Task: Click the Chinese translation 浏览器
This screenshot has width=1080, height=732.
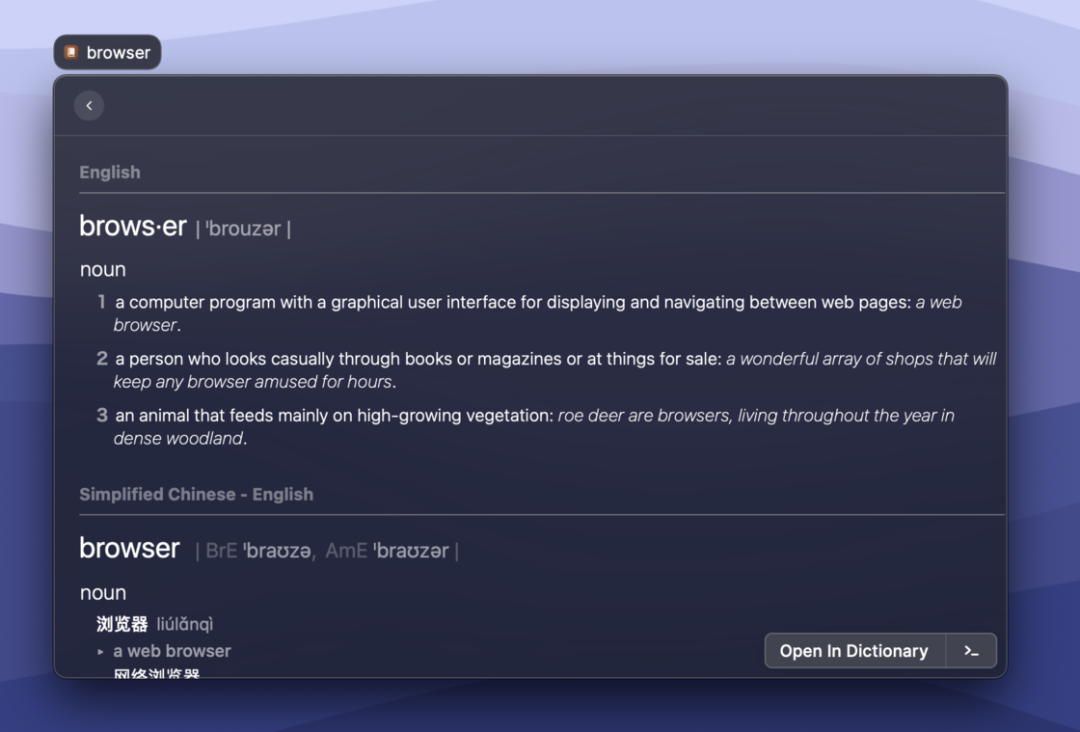Action: point(122,625)
